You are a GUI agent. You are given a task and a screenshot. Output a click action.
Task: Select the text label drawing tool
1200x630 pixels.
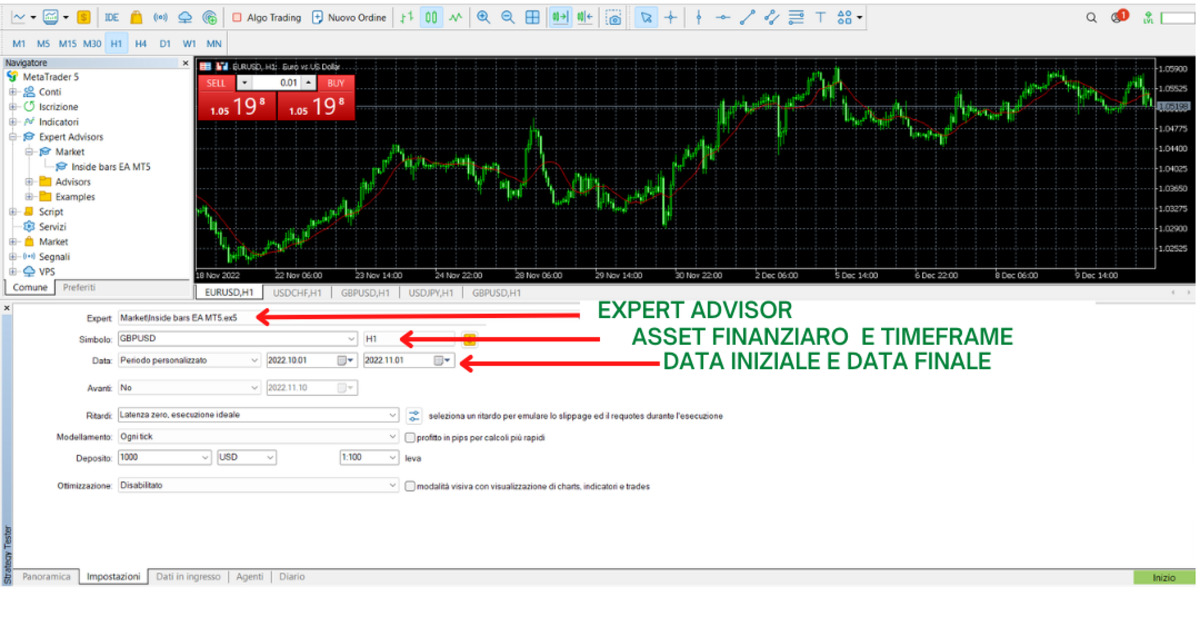pyautogui.click(x=820, y=17)
